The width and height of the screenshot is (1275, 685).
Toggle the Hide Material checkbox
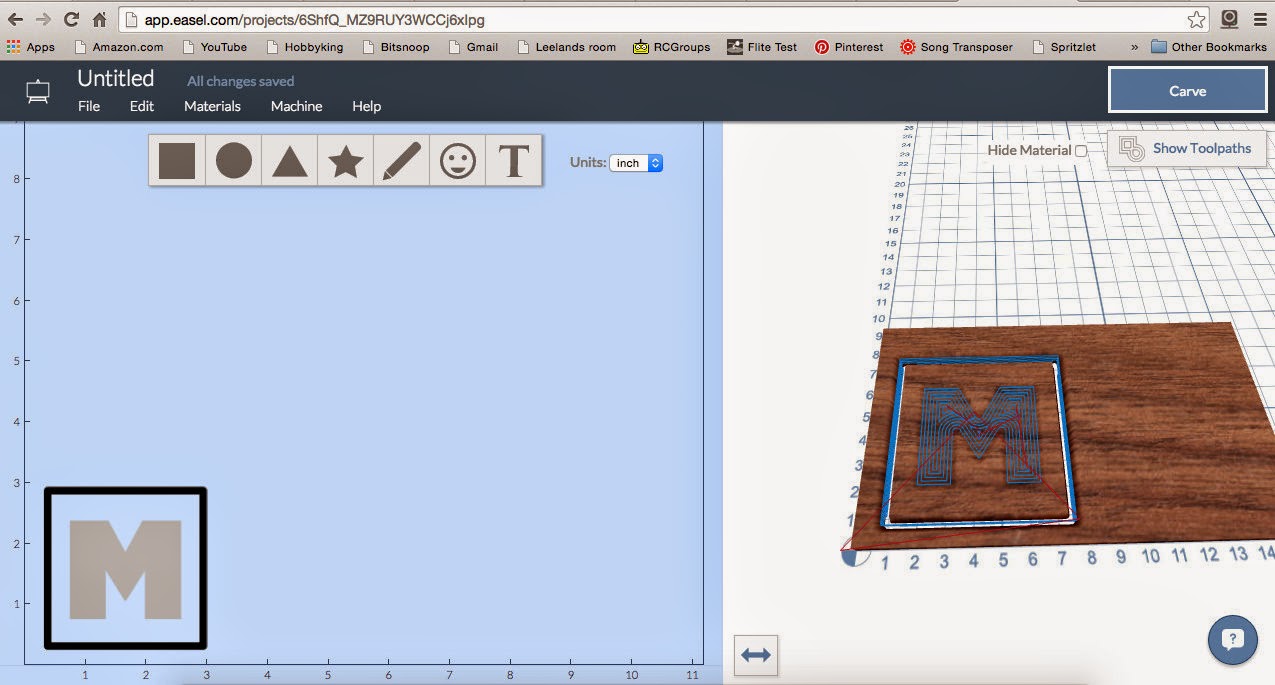(x=1083, y=148)
